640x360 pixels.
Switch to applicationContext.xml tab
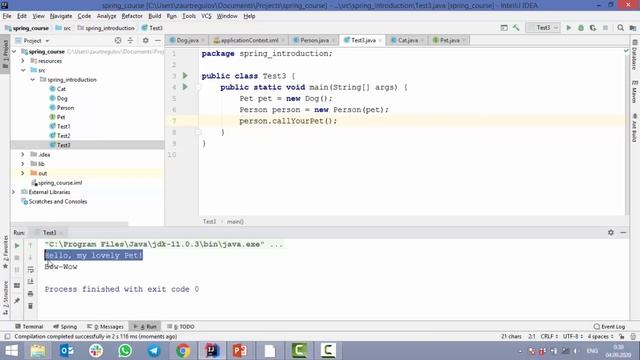tap(249, 40)
